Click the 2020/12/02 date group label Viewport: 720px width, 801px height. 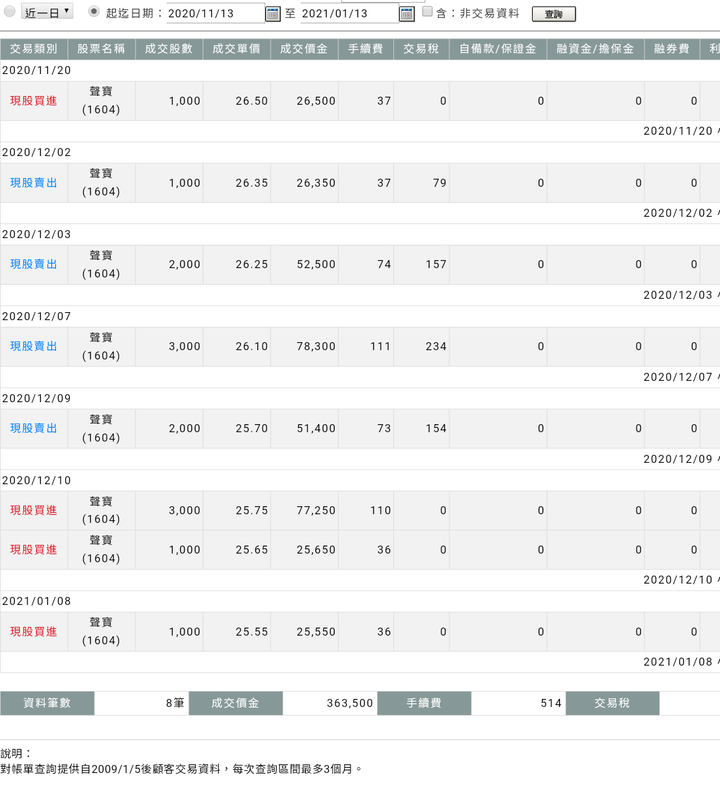pos(36,152)
